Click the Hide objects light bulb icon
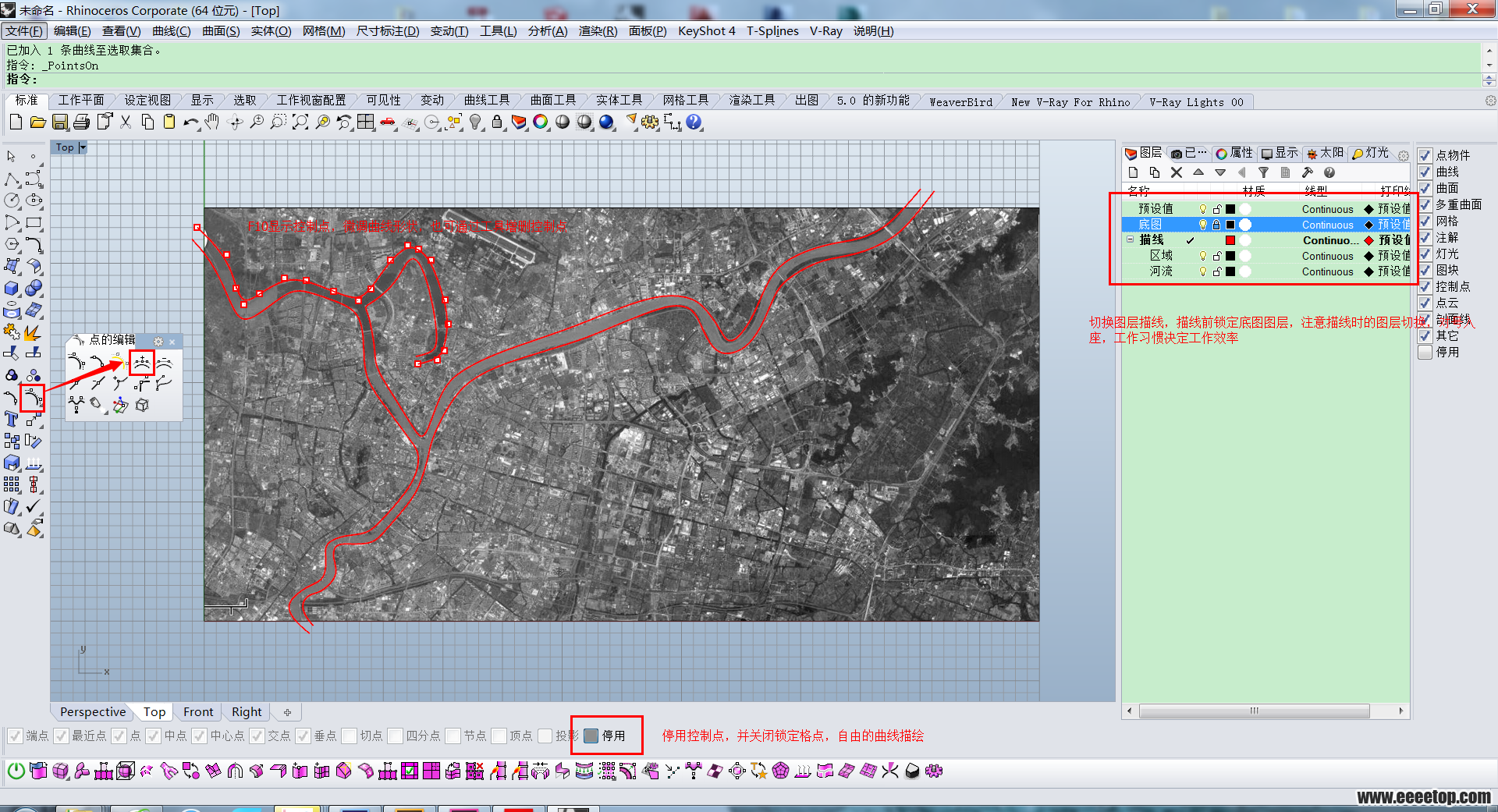The width and height of the screenshot is (1498, 812). (475, 122)
